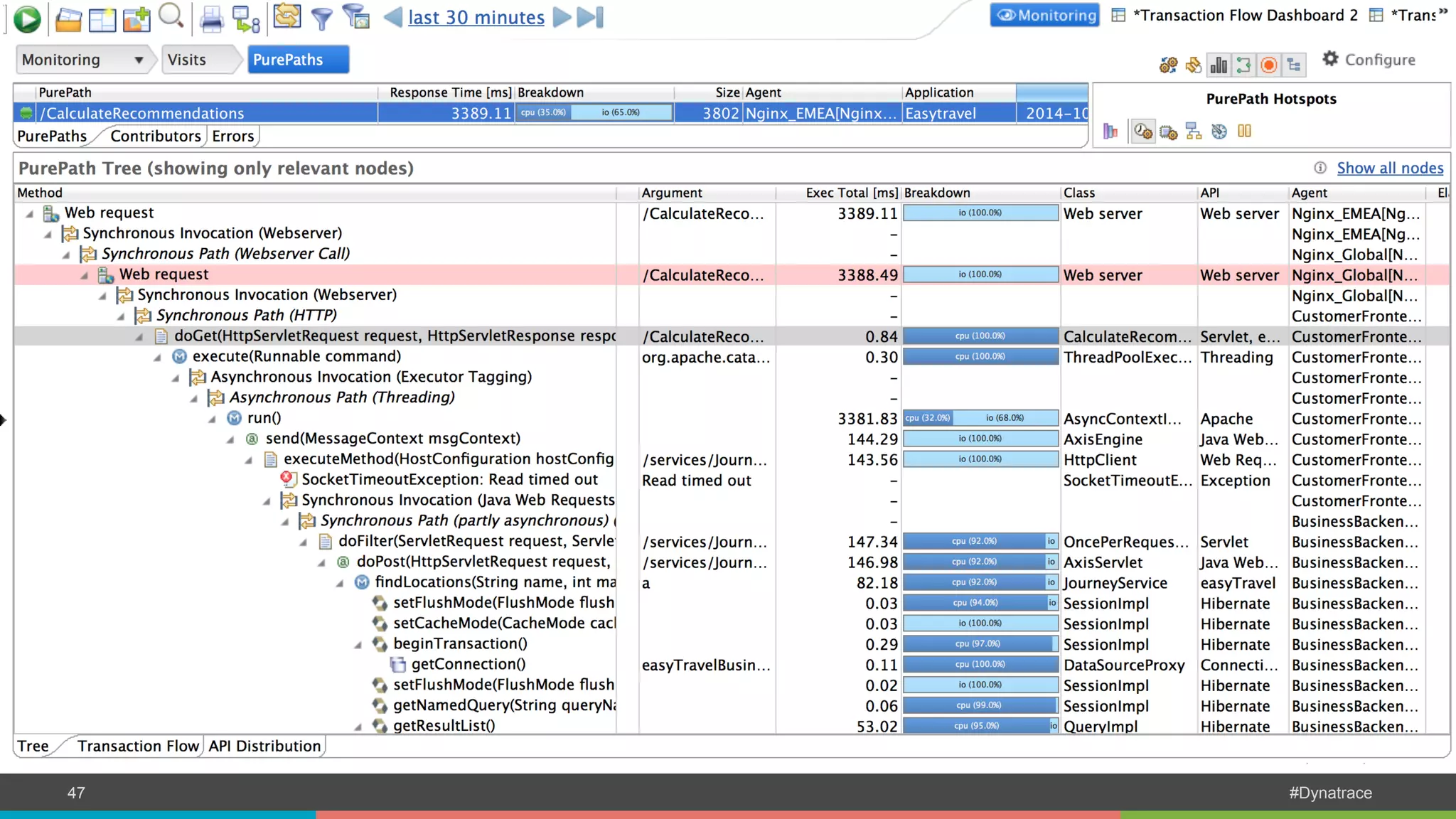The height and width of the screenshot is (819, 1456).
Task: Collapse the doGet(HttpServletRequest) node
Action: click(x=139, y=337)
